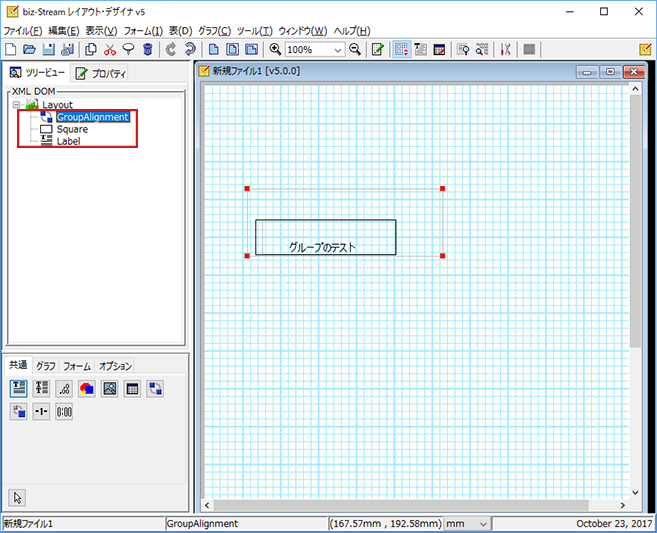
Task: Click the save all multiple-floppy icon
Action: click(x=67, y=49)
